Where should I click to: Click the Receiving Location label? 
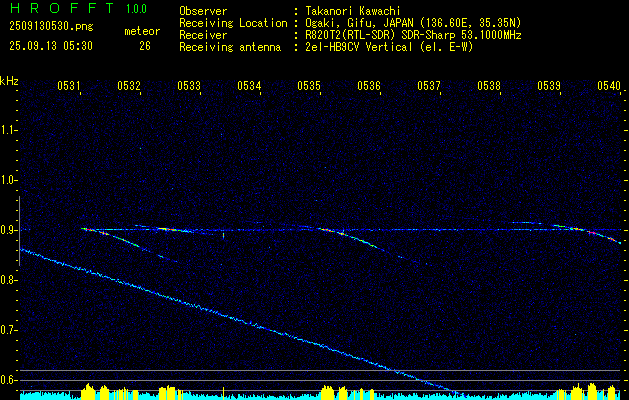(233, 23)
